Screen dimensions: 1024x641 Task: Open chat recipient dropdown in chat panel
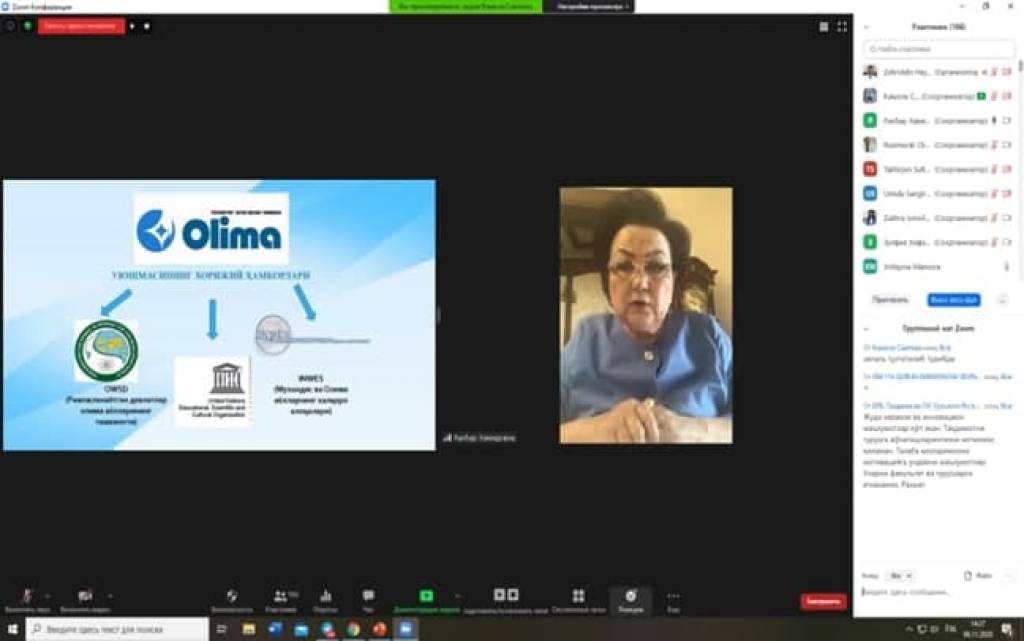click(898, 576)
